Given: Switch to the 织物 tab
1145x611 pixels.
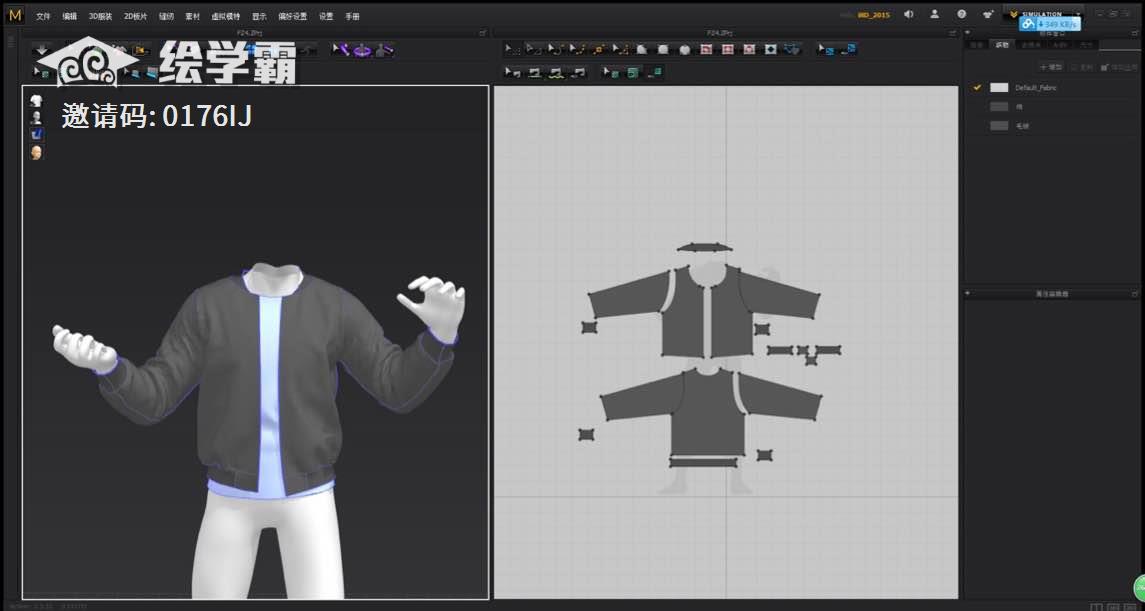Looking at the screenshot, I should tap(1003, 45).
